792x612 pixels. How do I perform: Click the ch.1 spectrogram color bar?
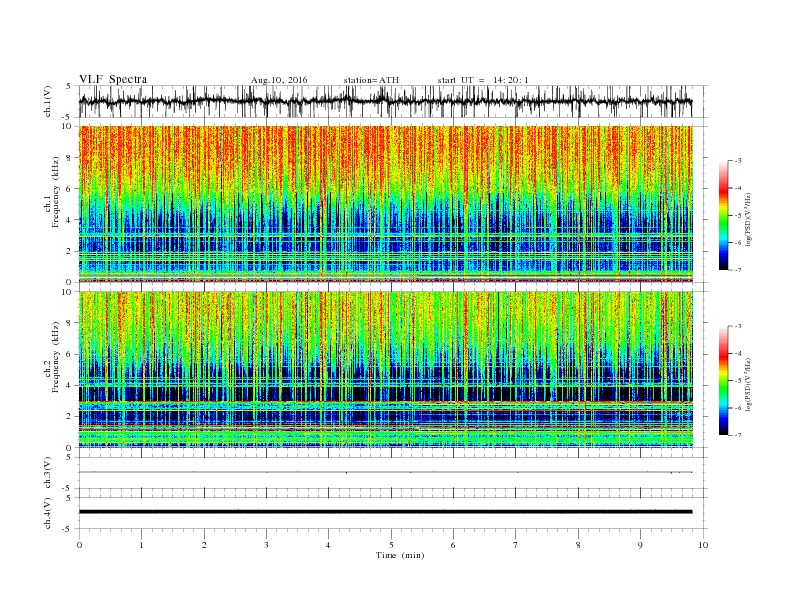point(723,215)
